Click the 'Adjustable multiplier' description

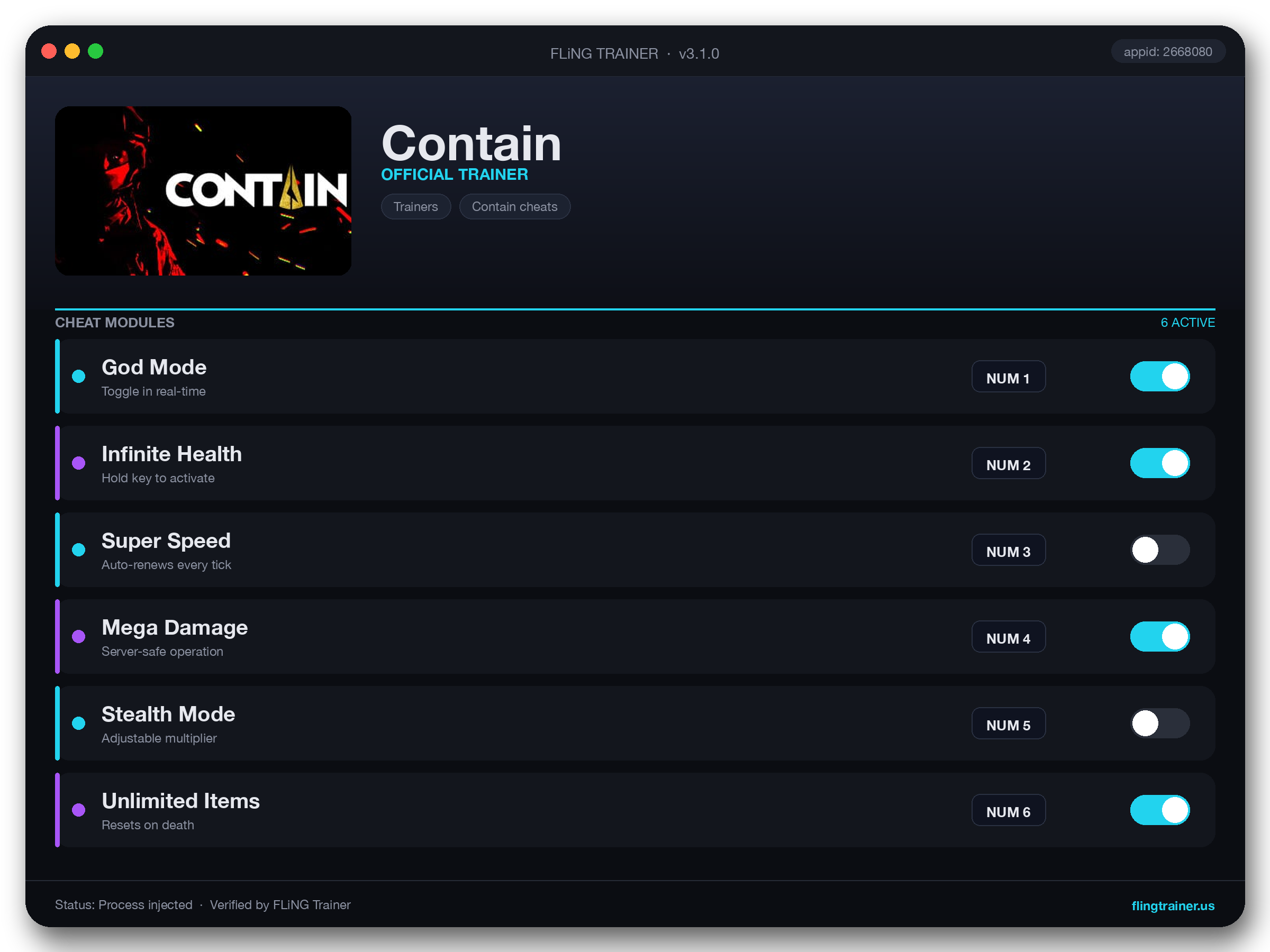click(159, 738)
